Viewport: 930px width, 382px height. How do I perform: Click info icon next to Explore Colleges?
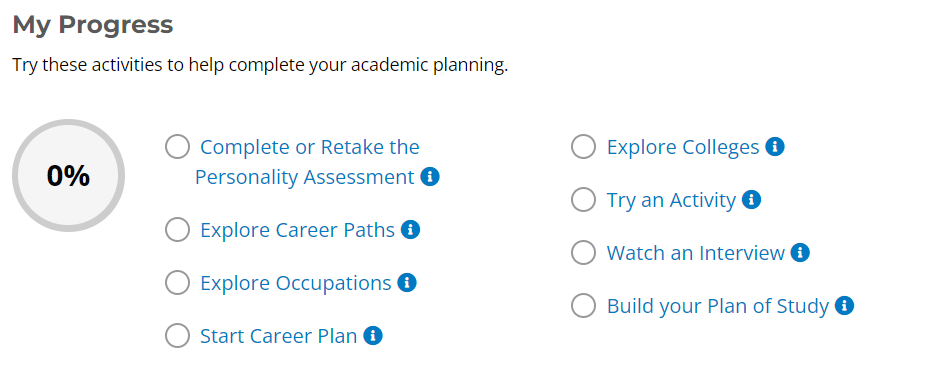(x=775, y=147)
